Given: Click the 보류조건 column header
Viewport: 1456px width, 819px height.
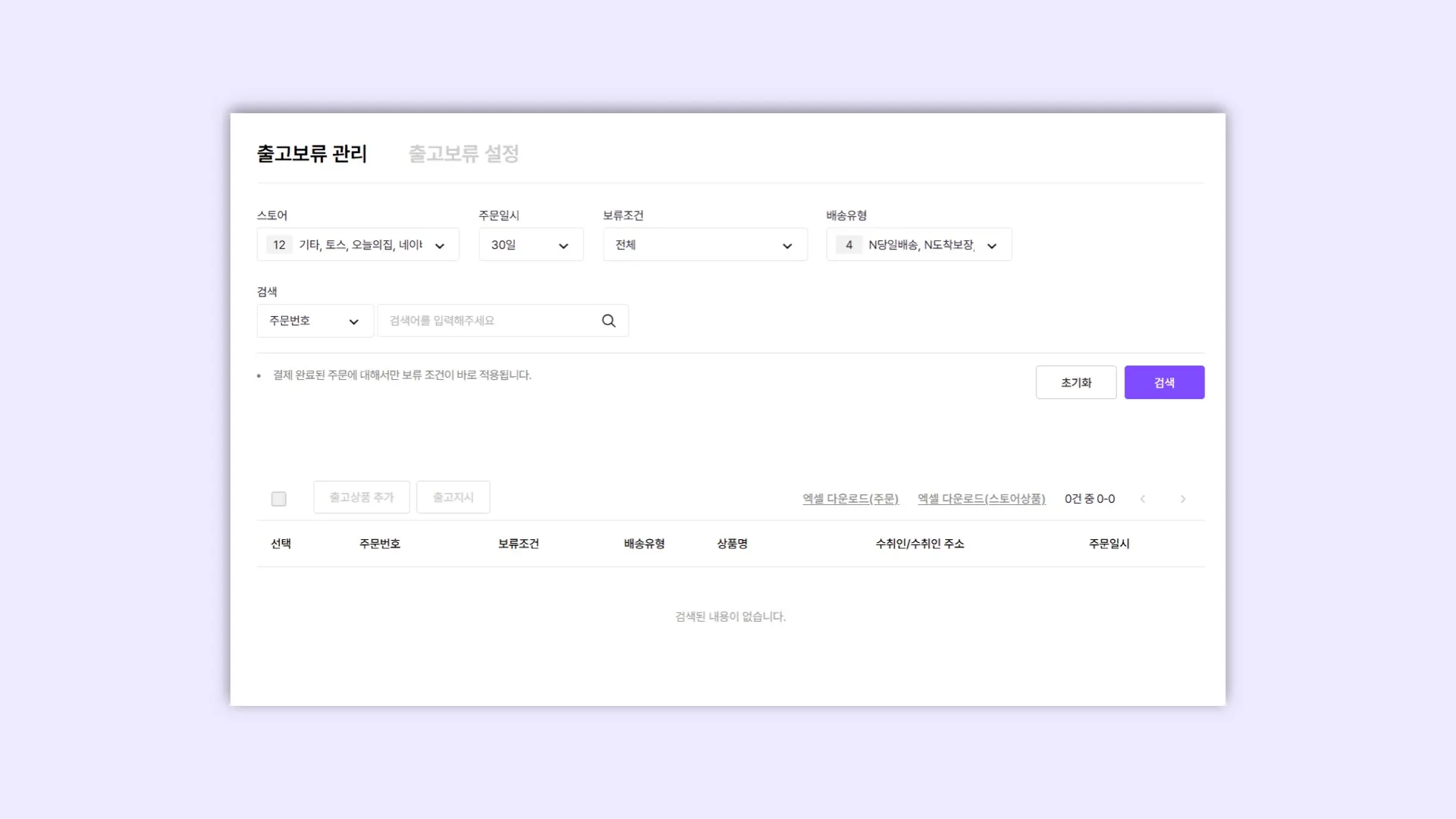Looking at the screenshot, I should (518, 544).
